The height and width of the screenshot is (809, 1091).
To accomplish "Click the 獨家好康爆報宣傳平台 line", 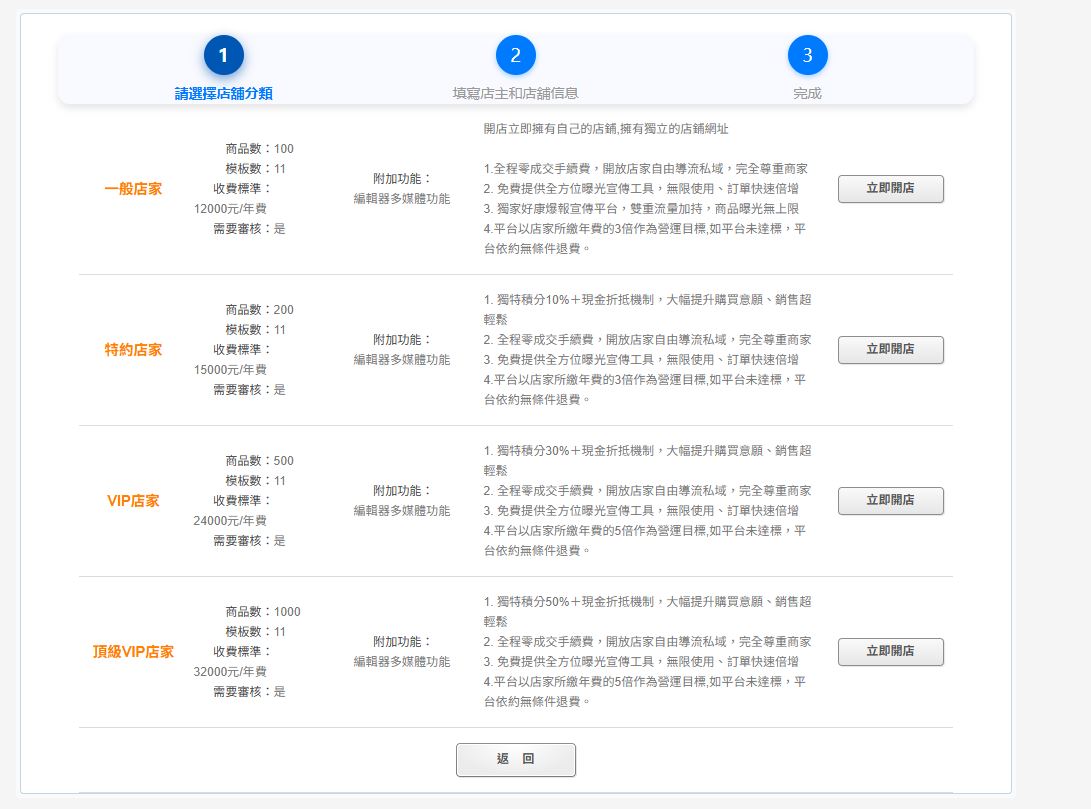I will [x=641, y=209].
